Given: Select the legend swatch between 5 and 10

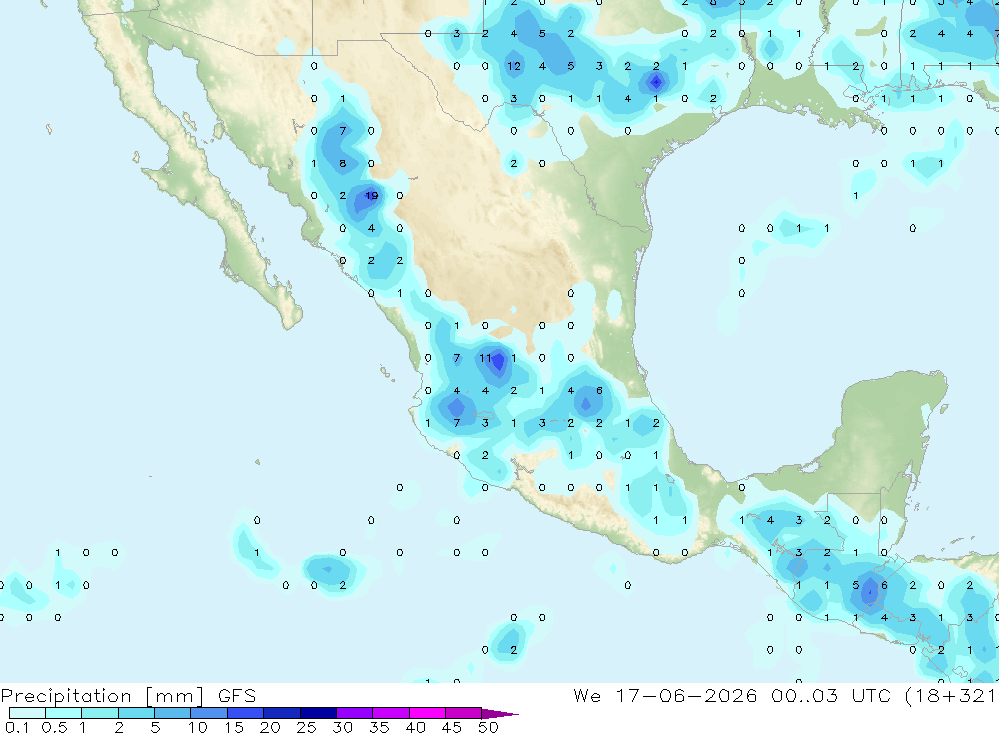Looking at the screenshot, I should [x=172, y=713].
